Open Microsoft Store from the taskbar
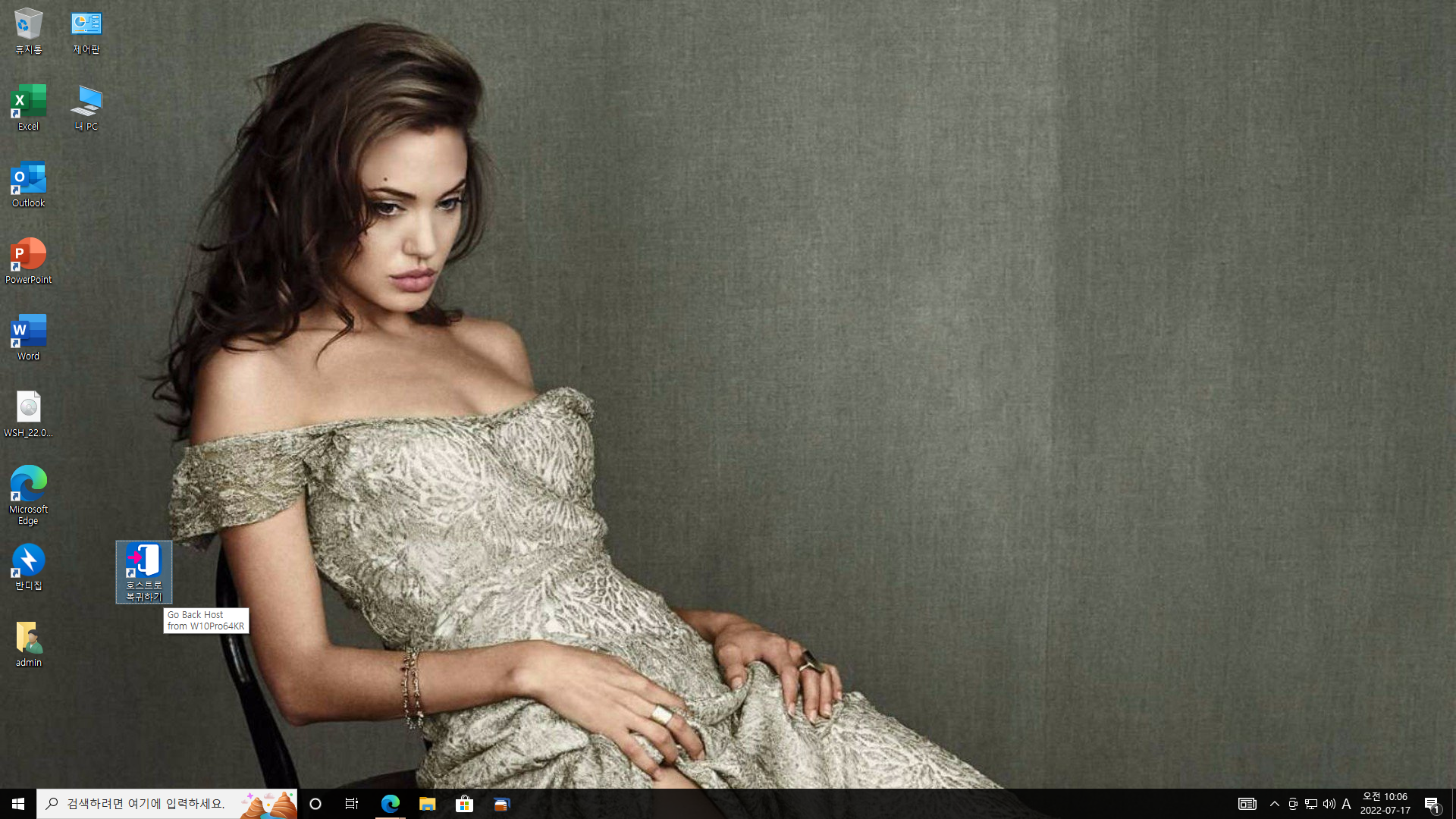The width and height of the screenshot is (1456, 819). [x=464, y=804]
